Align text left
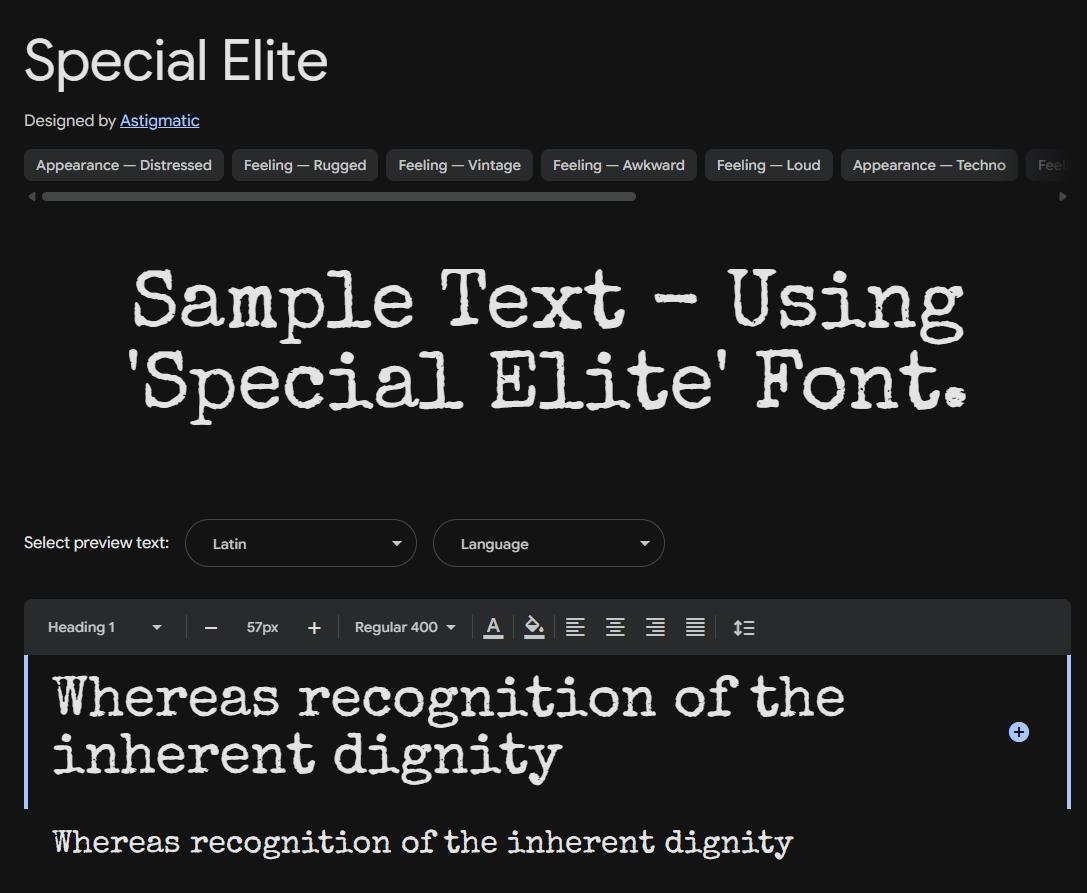 575,627
